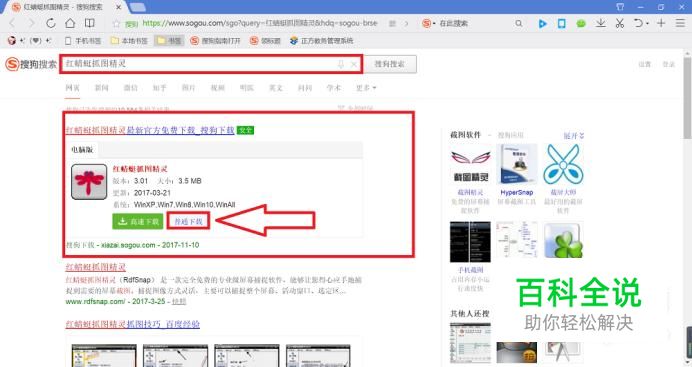Bookmark the page with the star icon

click(x=116, y=24)
